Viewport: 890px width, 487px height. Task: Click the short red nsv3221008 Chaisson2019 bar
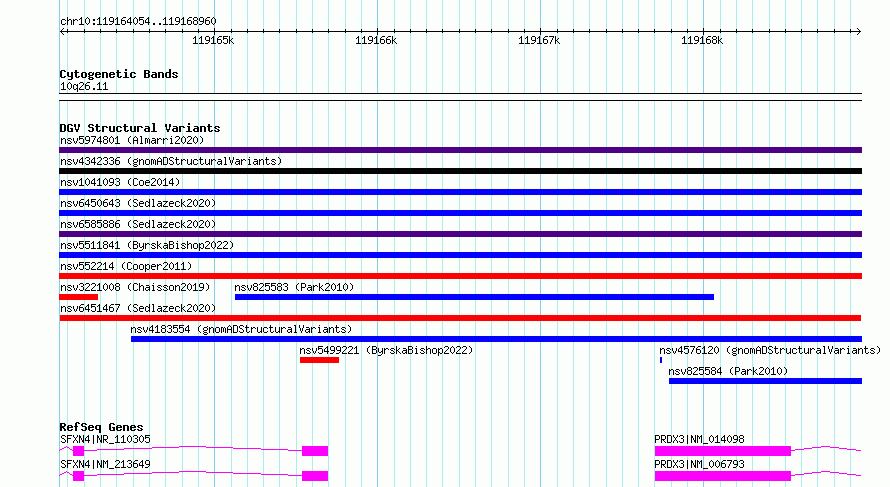click(x=79, y=297)
